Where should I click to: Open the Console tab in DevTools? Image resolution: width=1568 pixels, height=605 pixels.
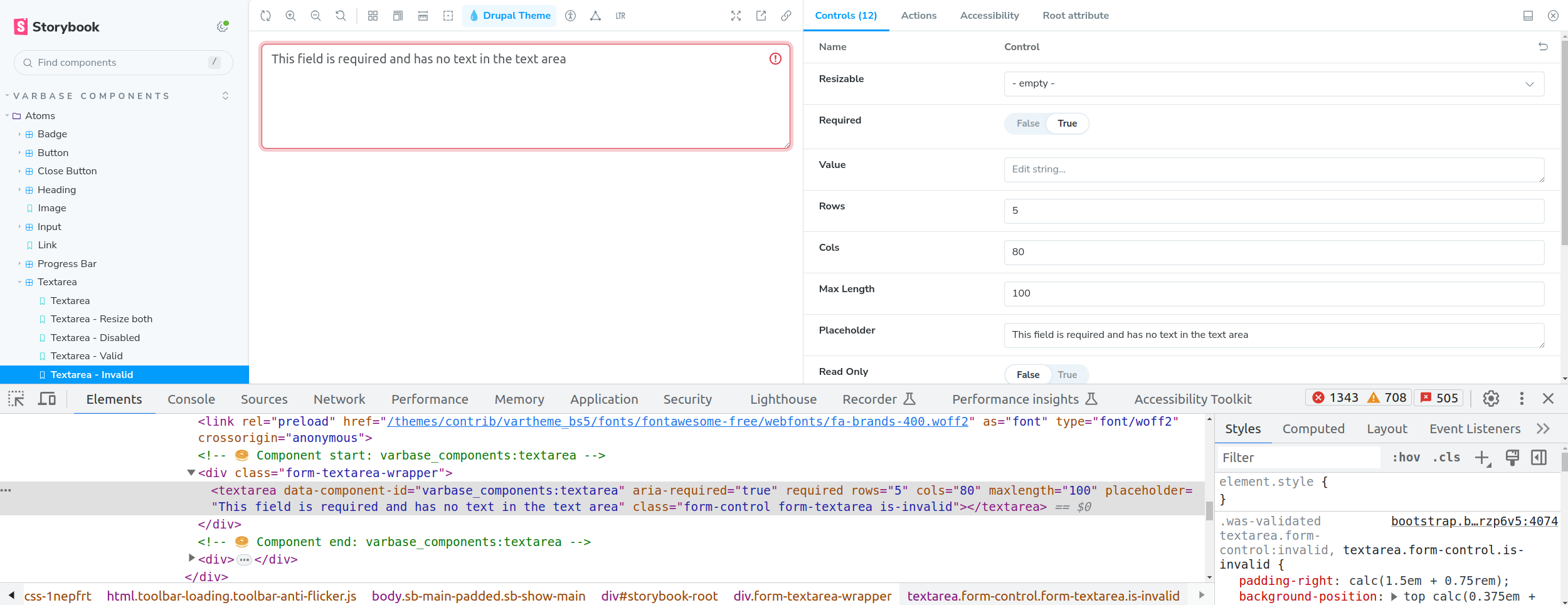(191, 399)
